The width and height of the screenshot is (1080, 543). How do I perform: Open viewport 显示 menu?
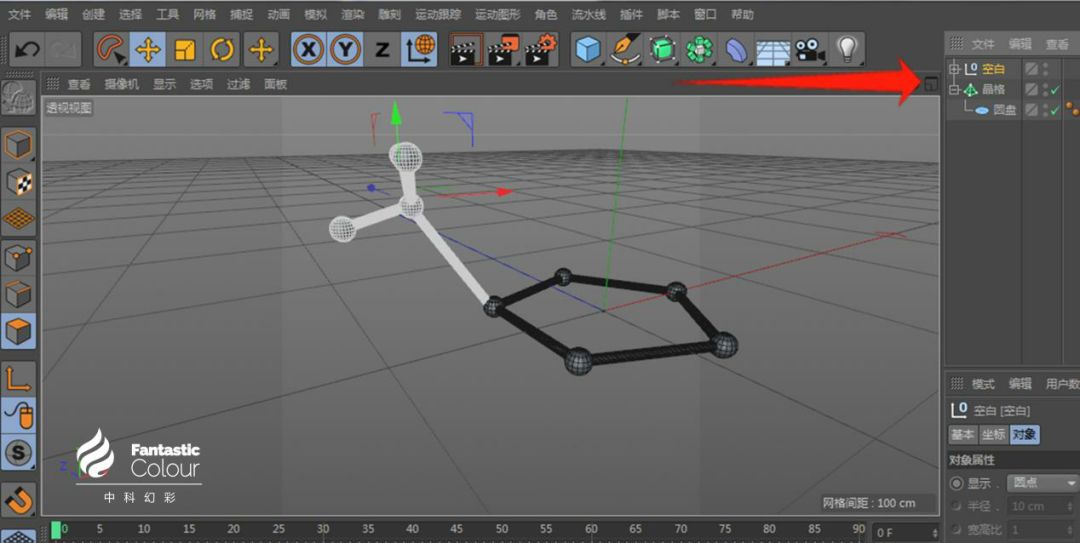(x=164, y=84)
